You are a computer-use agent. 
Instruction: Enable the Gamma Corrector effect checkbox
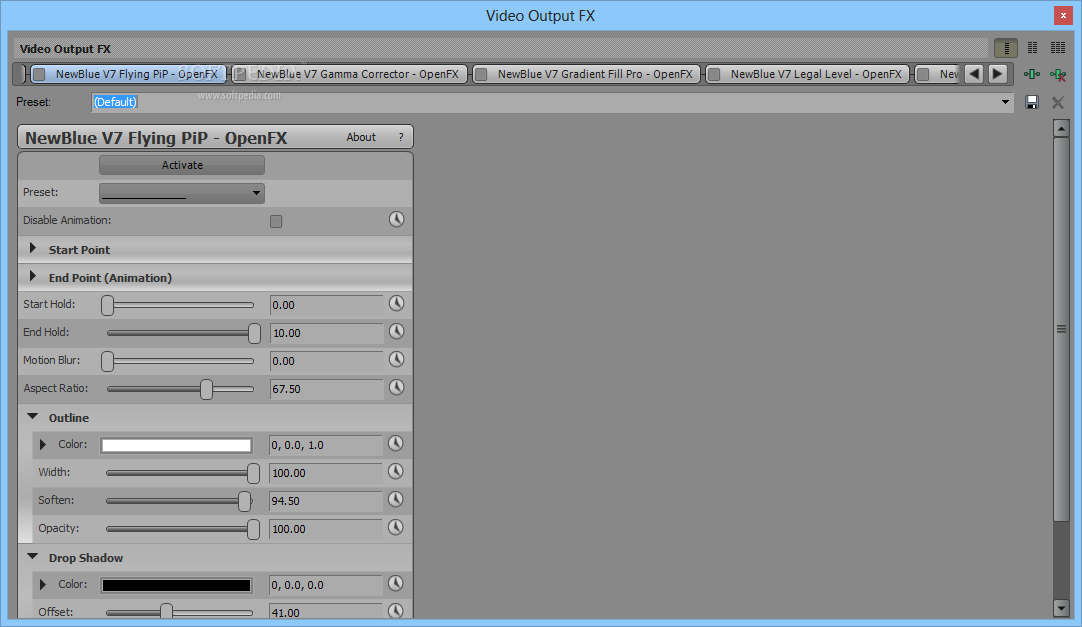coord(239,74)
